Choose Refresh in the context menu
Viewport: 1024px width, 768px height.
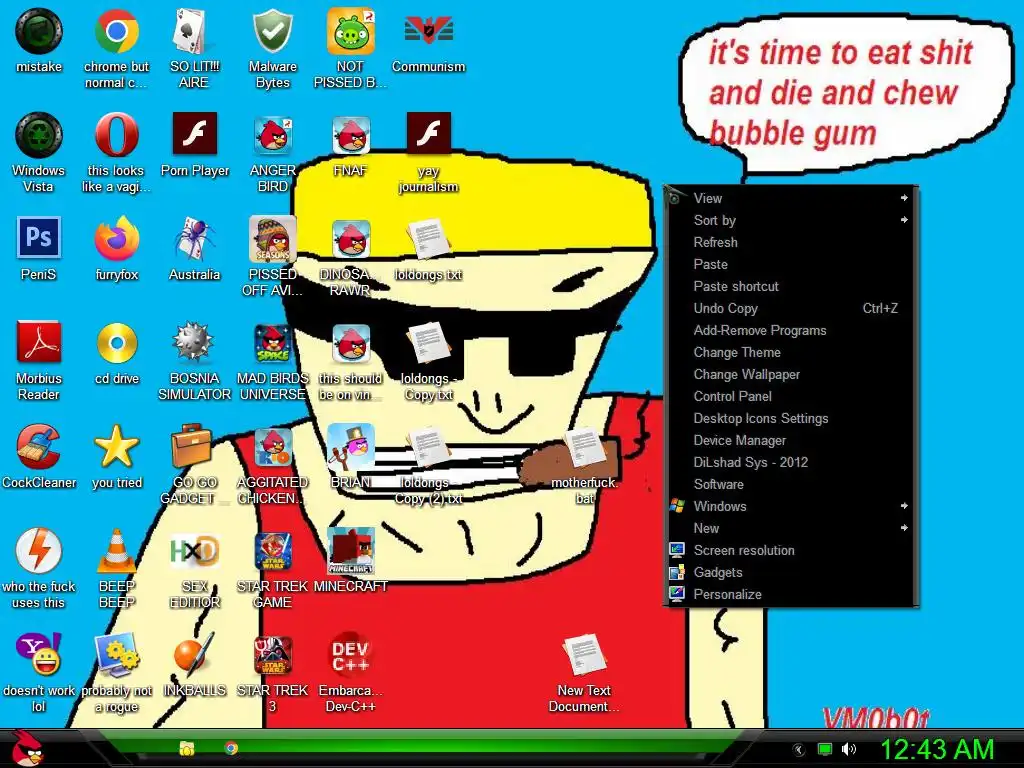coord(791,242)
